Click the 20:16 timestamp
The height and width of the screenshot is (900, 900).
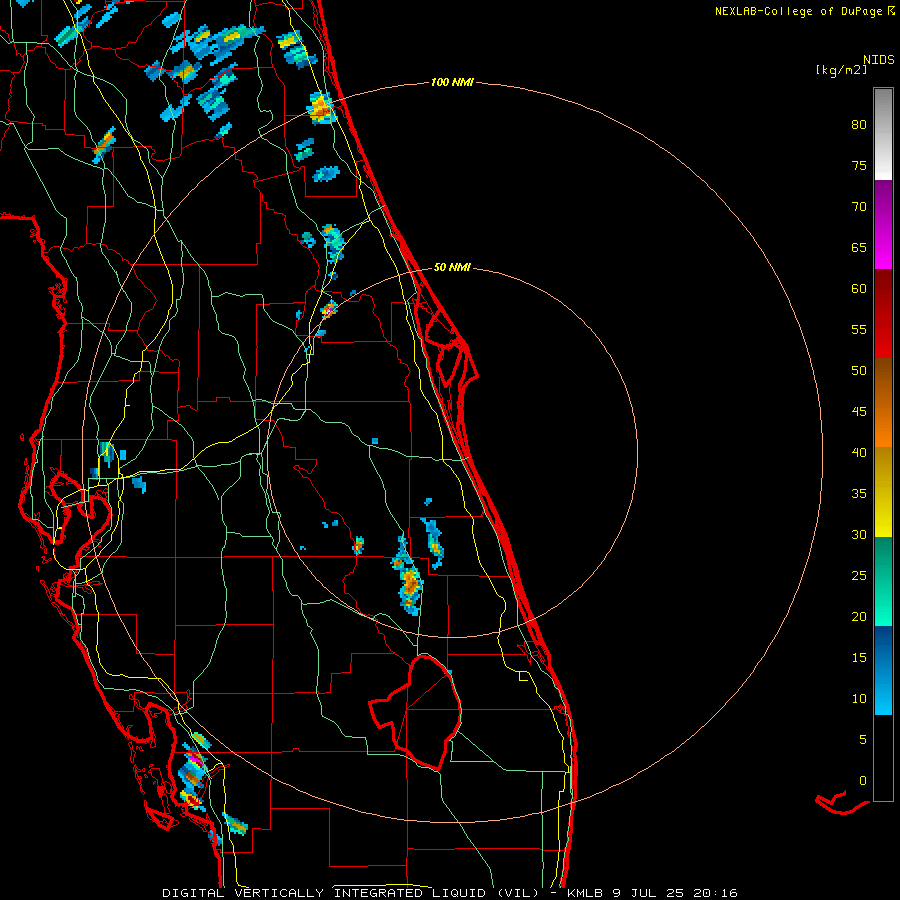(715, 893)
